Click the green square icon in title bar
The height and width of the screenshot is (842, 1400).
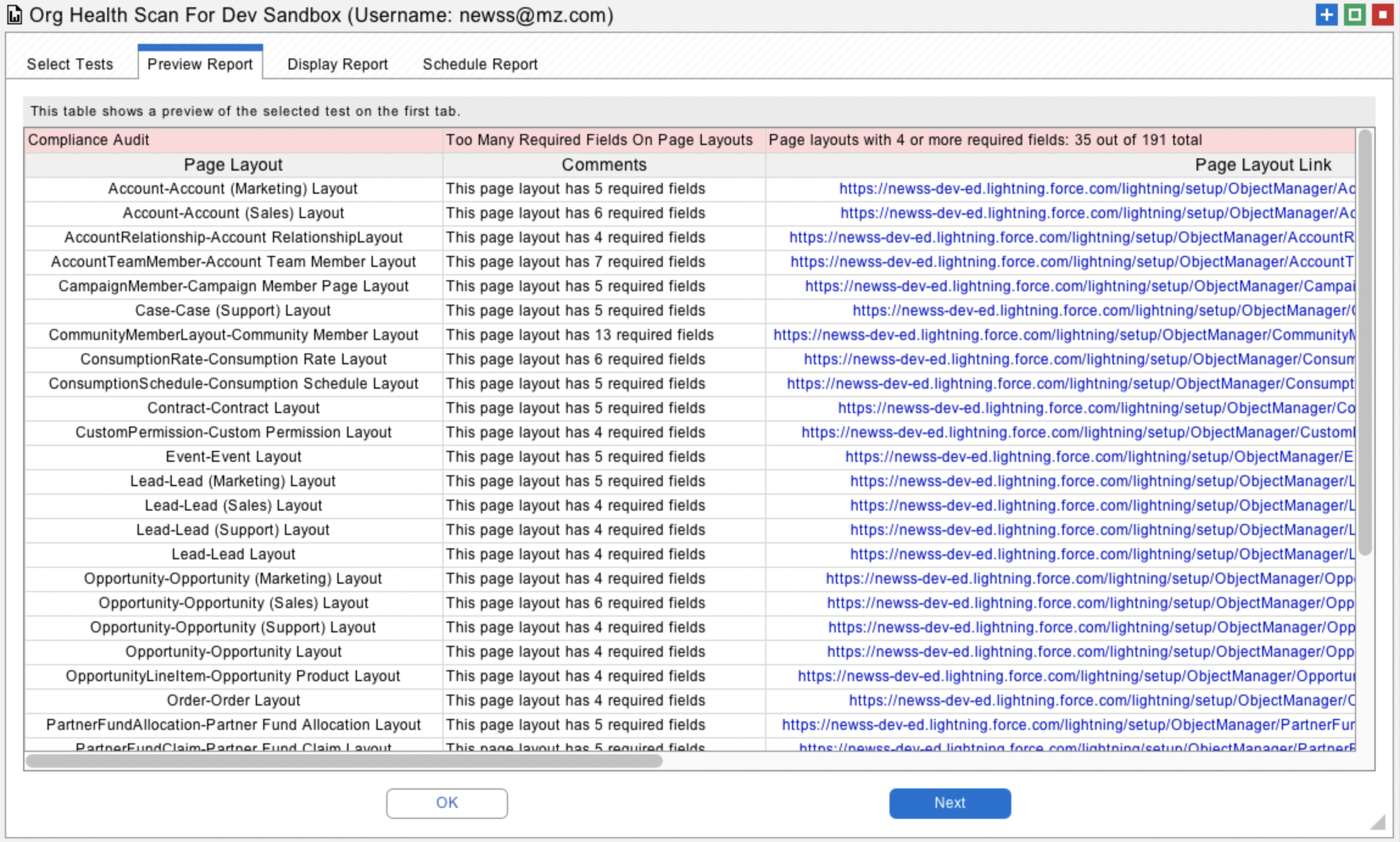click(1354, 15)
